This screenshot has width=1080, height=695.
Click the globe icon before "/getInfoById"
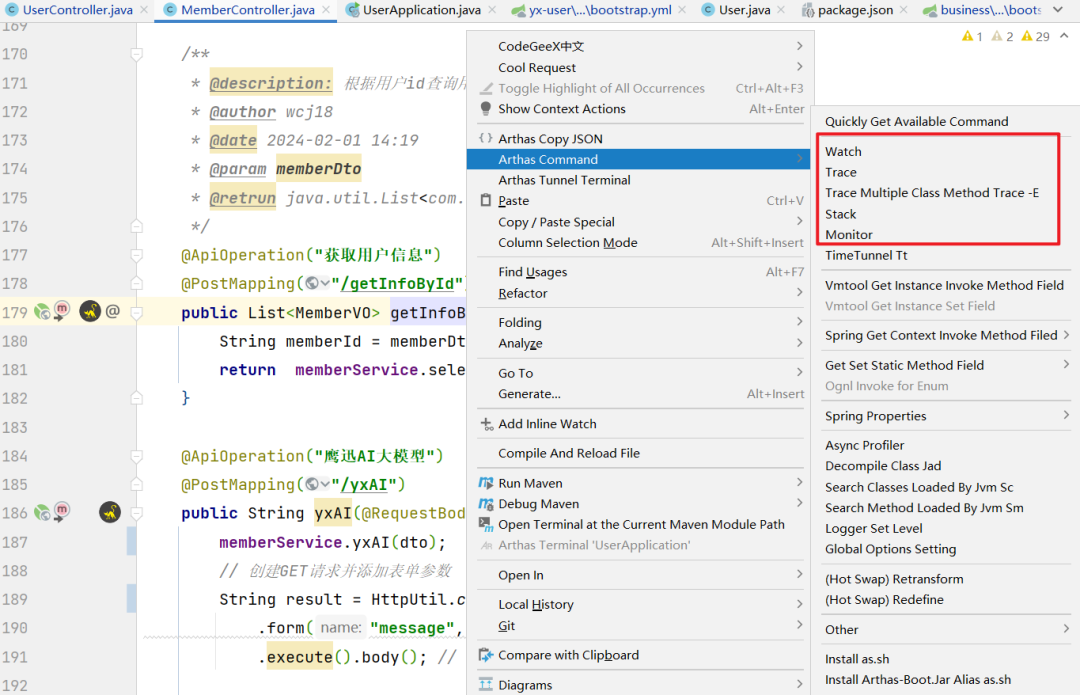click(313, 284)
